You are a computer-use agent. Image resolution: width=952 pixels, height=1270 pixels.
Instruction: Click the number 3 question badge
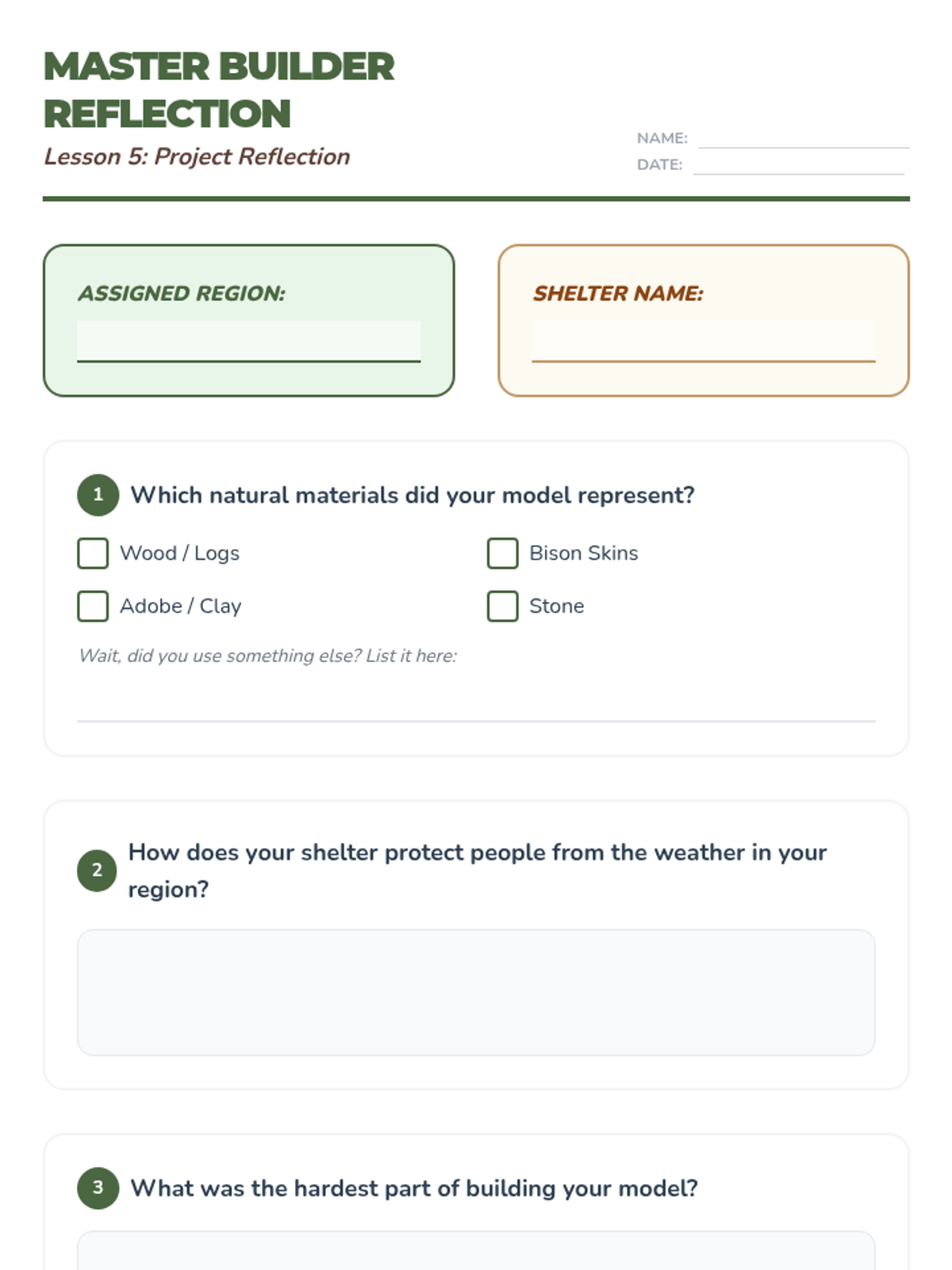coord(98,1187)
